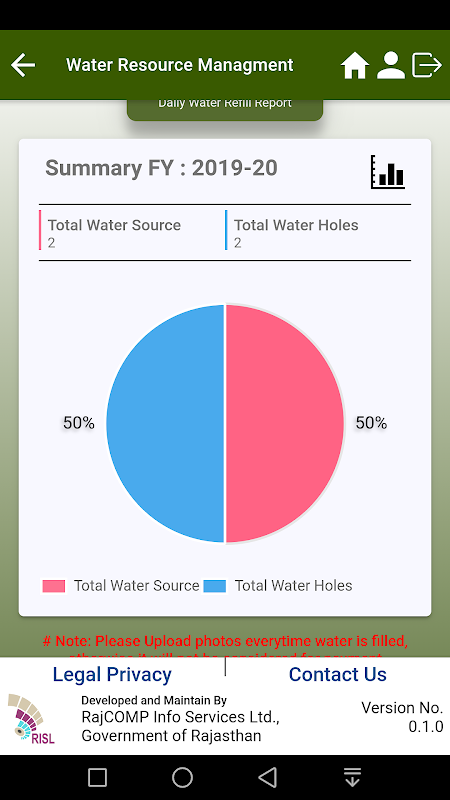Tap Android back triangle button
Screen dimensions: 450x800
pyautogui.click(x=267, y=778)
